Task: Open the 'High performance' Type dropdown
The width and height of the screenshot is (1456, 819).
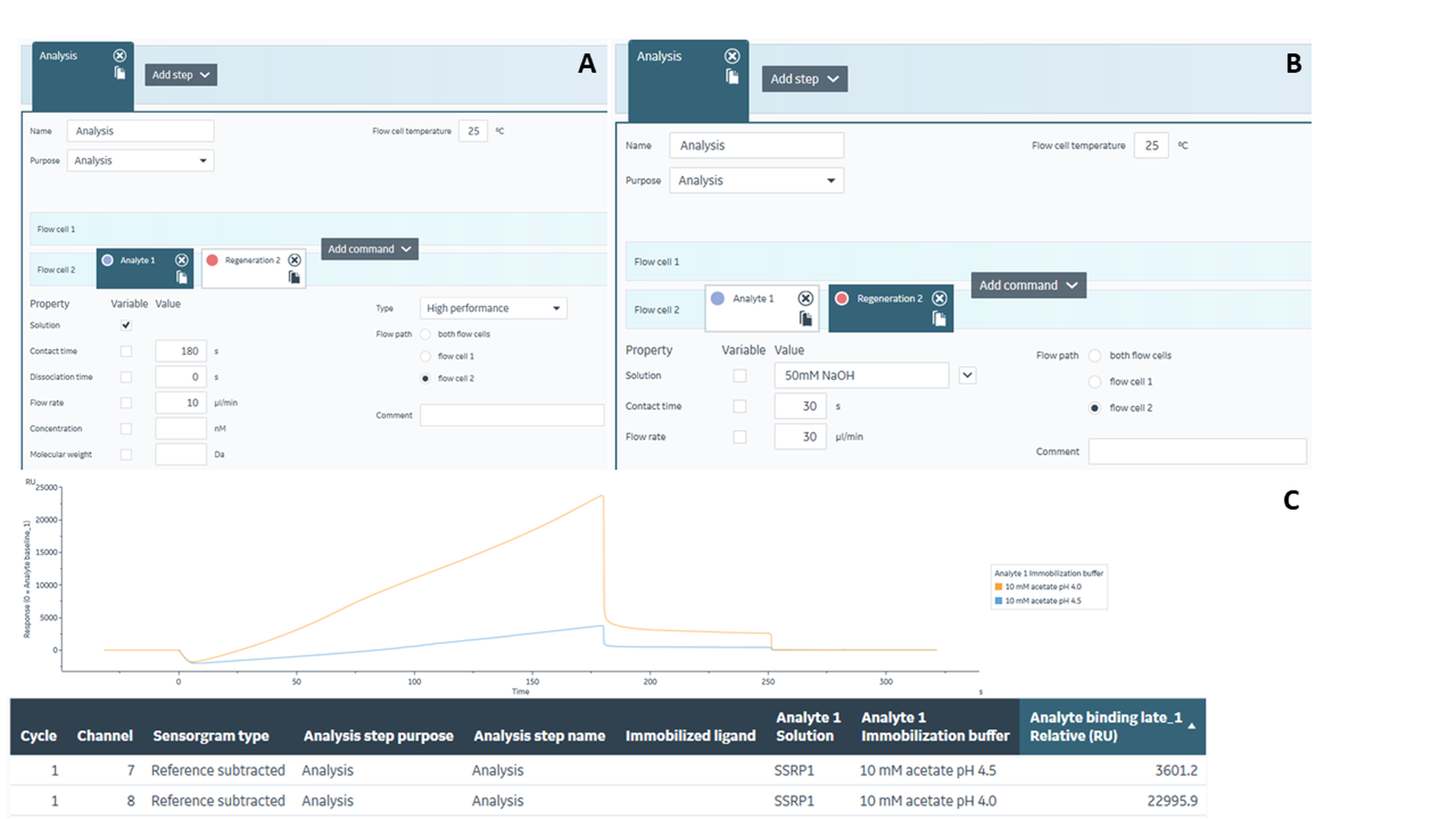Action: point(493,308)
